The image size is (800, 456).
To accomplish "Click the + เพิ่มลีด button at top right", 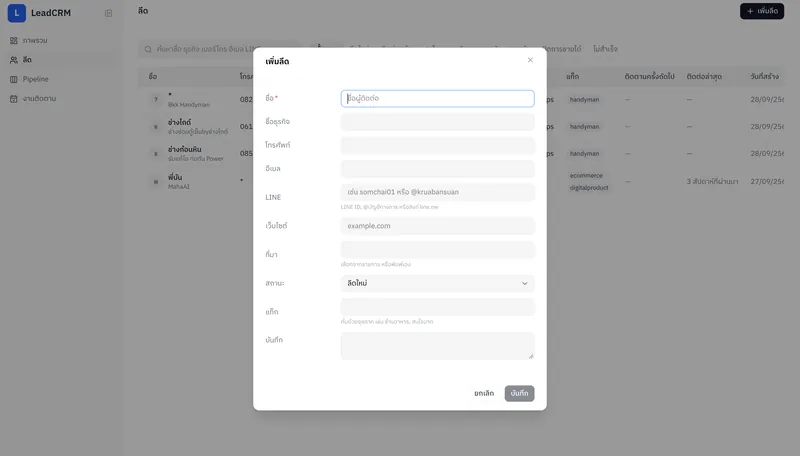I will coord(762,11).
